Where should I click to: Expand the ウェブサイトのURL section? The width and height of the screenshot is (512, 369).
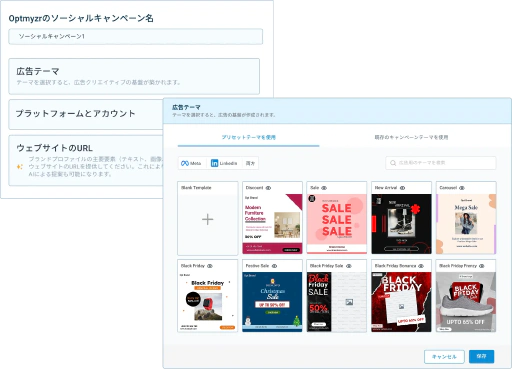(x=86, y=160)
